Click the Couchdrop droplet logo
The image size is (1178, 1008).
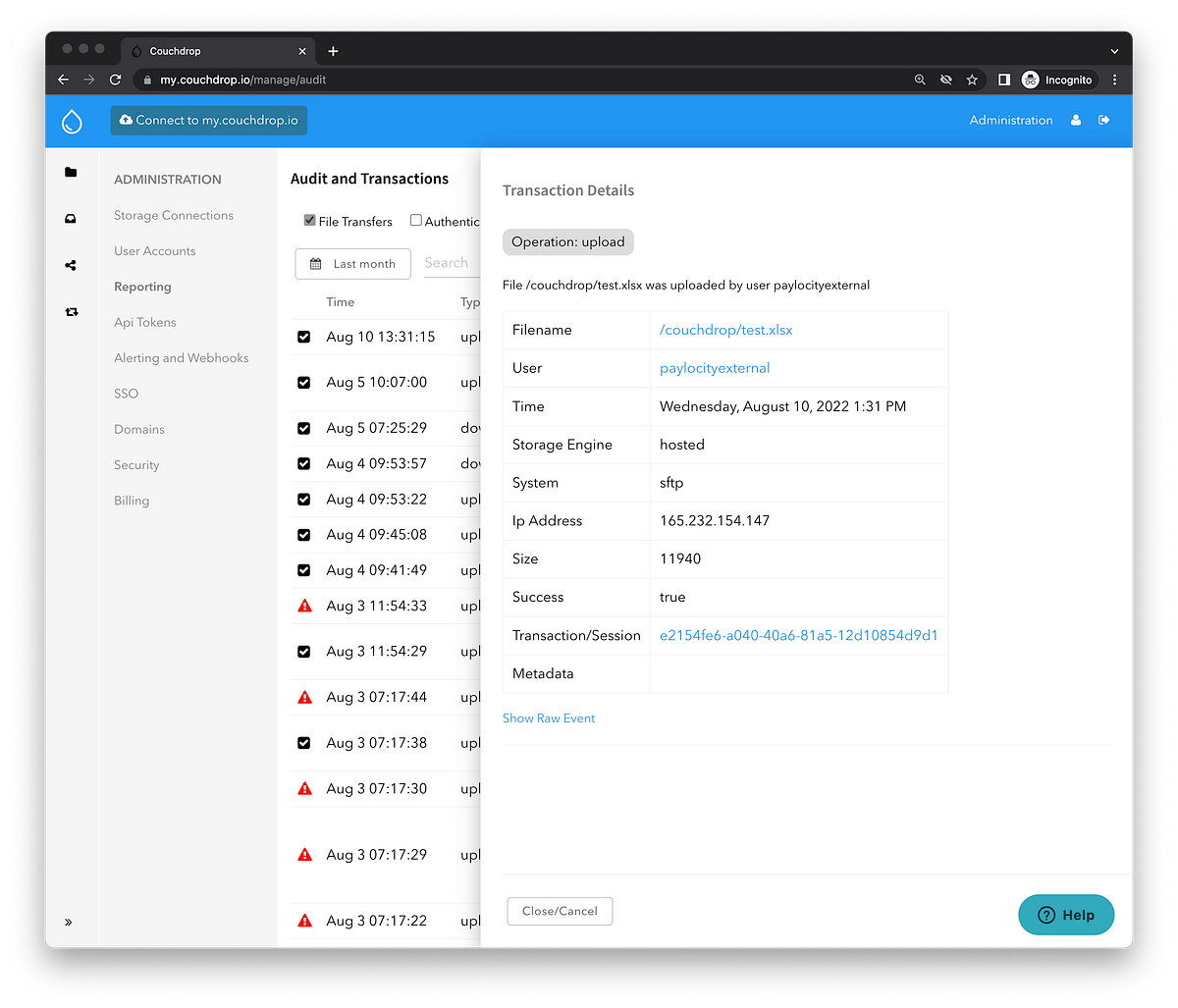click(72, 121)
